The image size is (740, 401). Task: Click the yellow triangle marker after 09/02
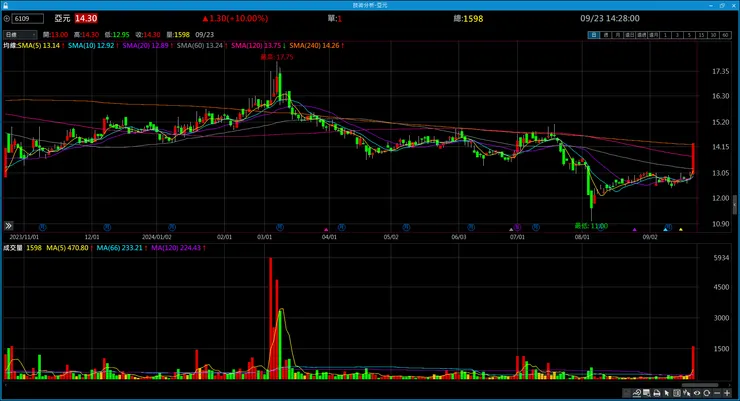(x=681, y=229)
